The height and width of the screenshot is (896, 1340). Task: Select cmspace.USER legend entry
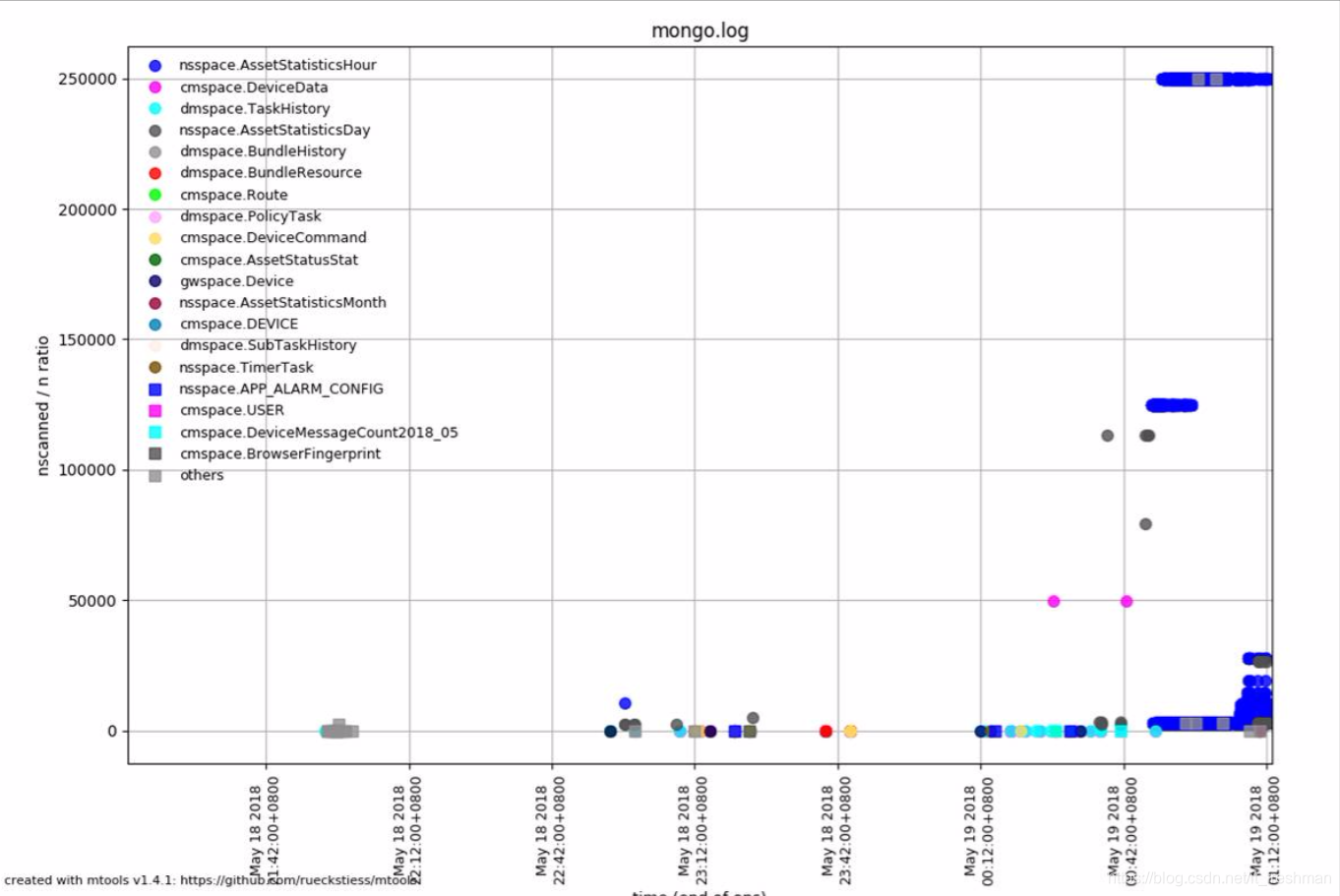tap(215, 410)
